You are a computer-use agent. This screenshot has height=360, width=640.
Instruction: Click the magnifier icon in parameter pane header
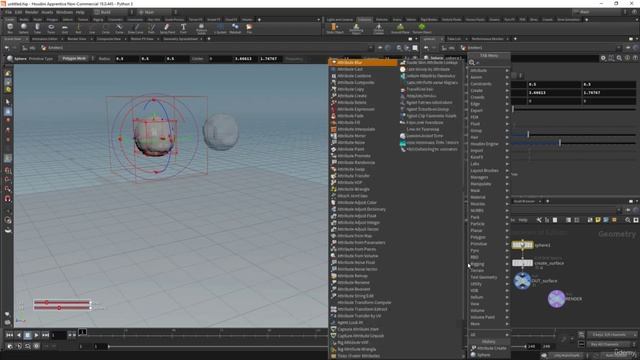619,58
